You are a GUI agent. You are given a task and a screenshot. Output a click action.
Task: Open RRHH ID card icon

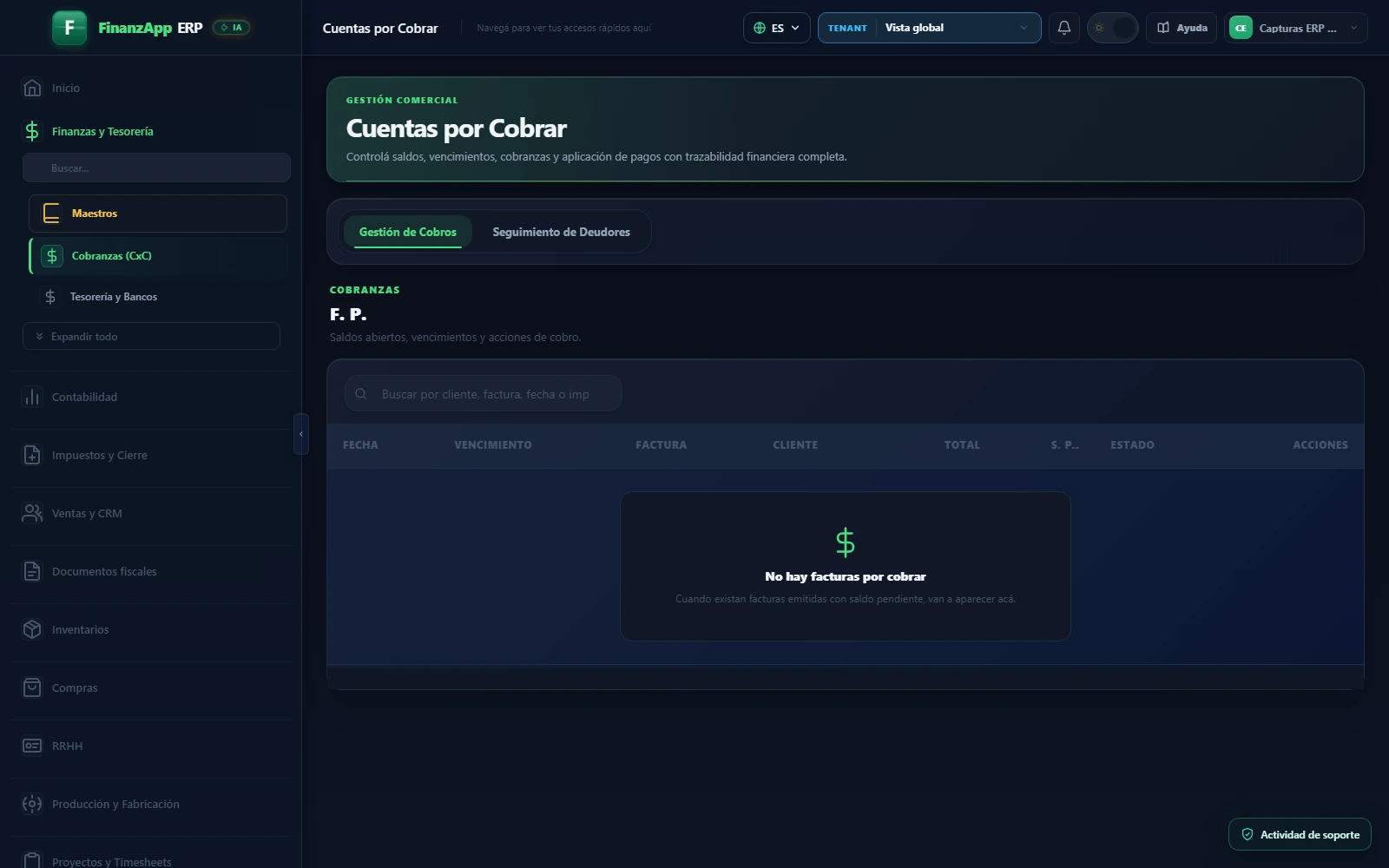(x=32, y=746)
